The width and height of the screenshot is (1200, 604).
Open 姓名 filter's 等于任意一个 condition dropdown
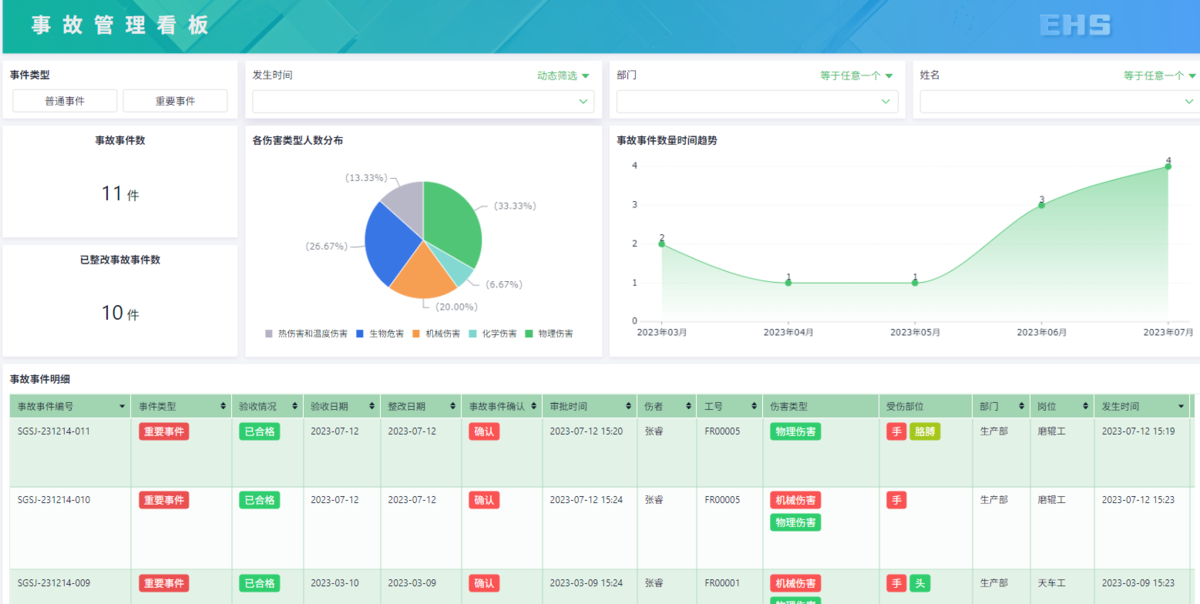click(x=1160, y=75)
